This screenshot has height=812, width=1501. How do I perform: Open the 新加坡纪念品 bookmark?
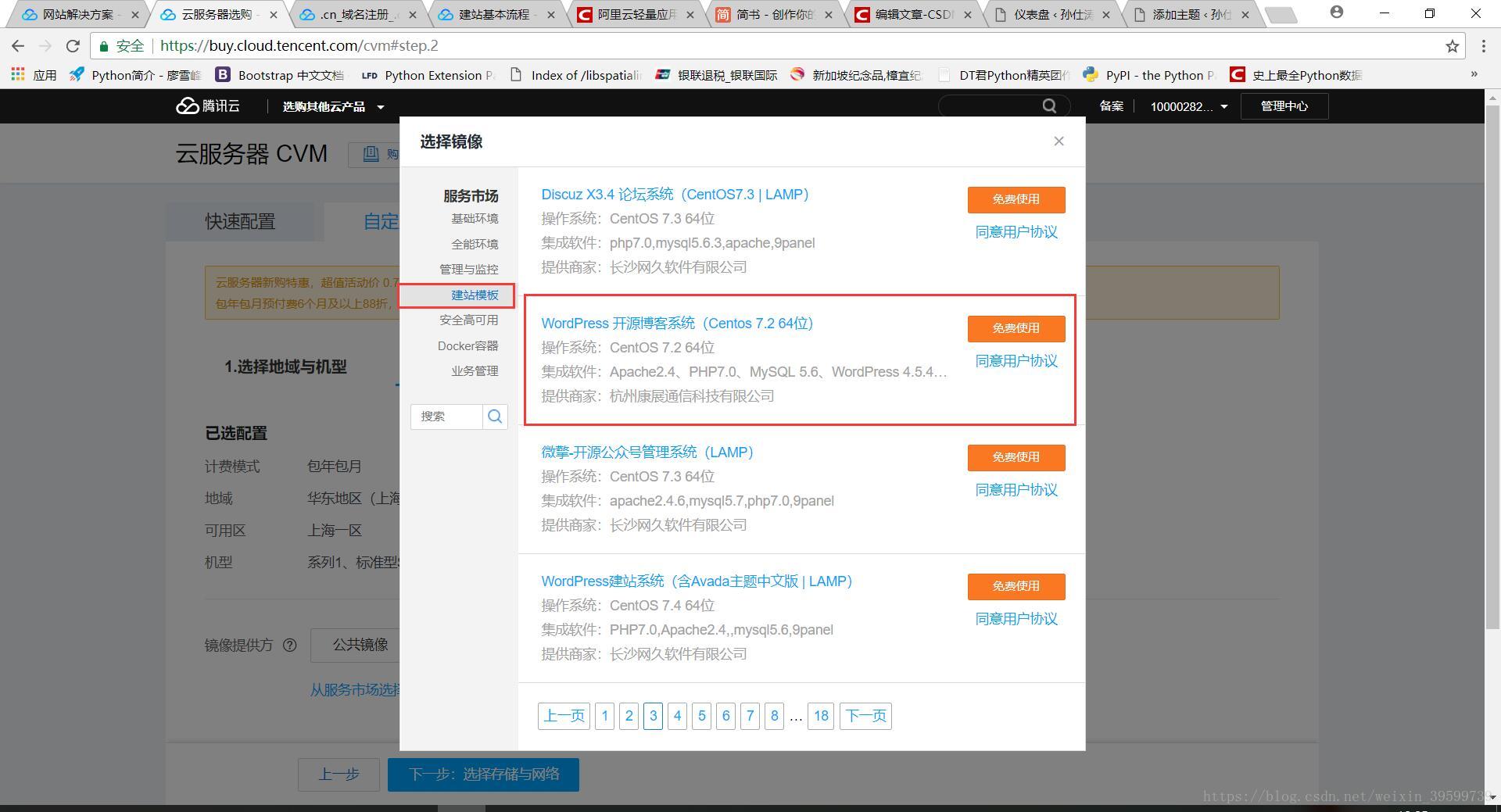(856, 75)
